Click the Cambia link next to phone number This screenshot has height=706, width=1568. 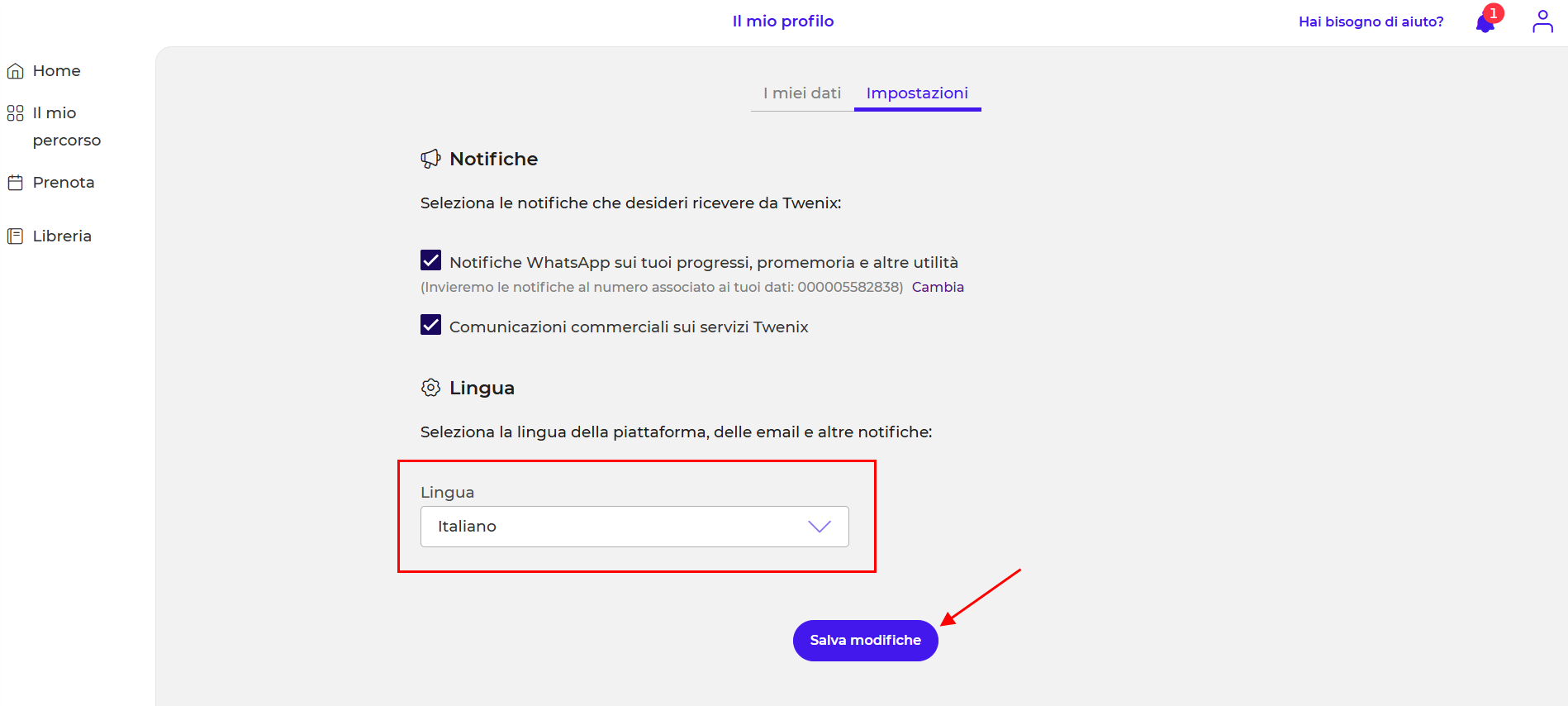tap(938, 287)
